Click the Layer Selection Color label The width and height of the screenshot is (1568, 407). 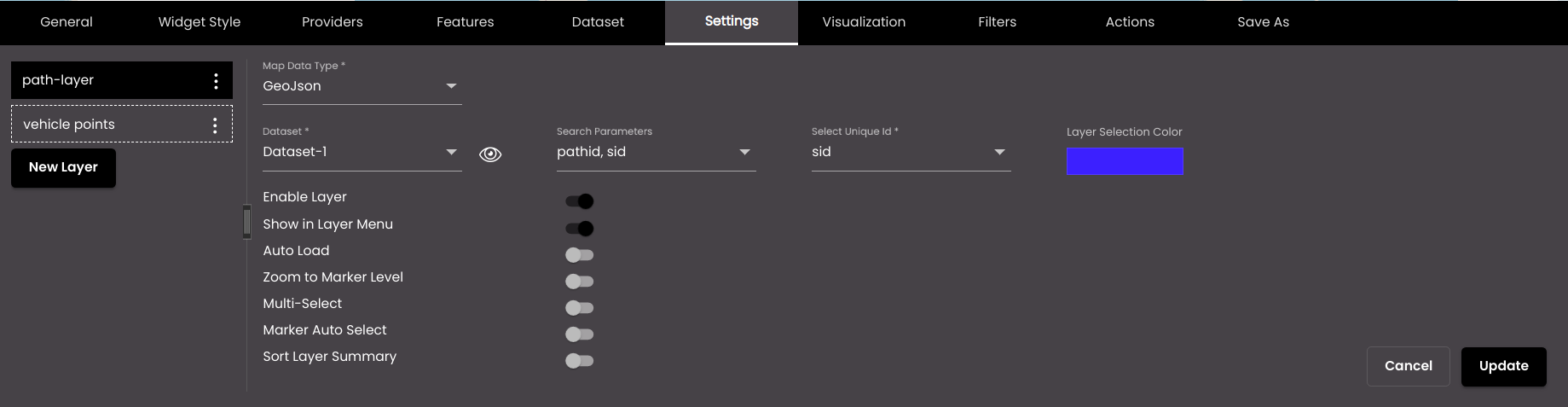(1125, 132)
